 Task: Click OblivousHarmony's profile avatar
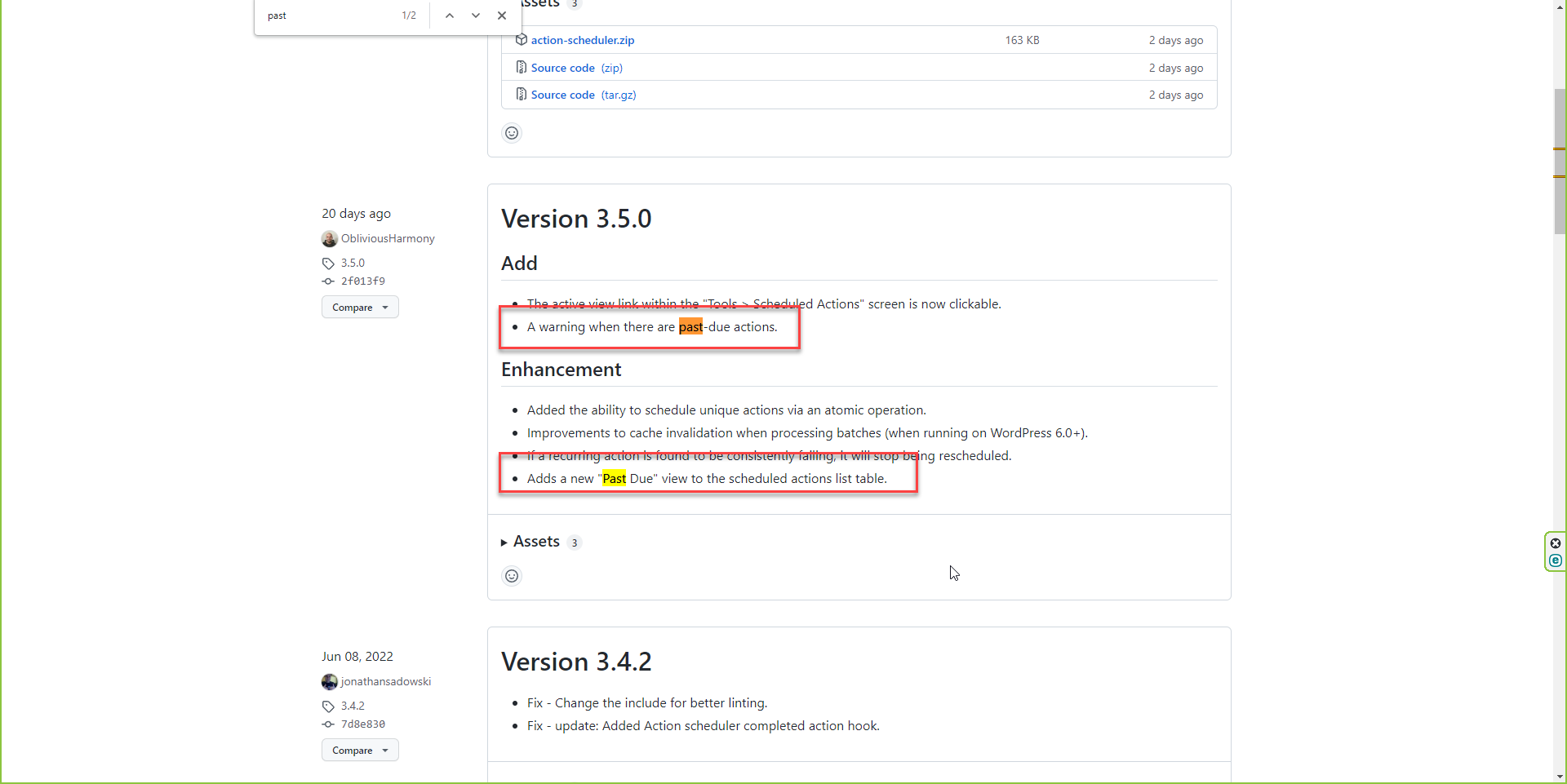329,238
